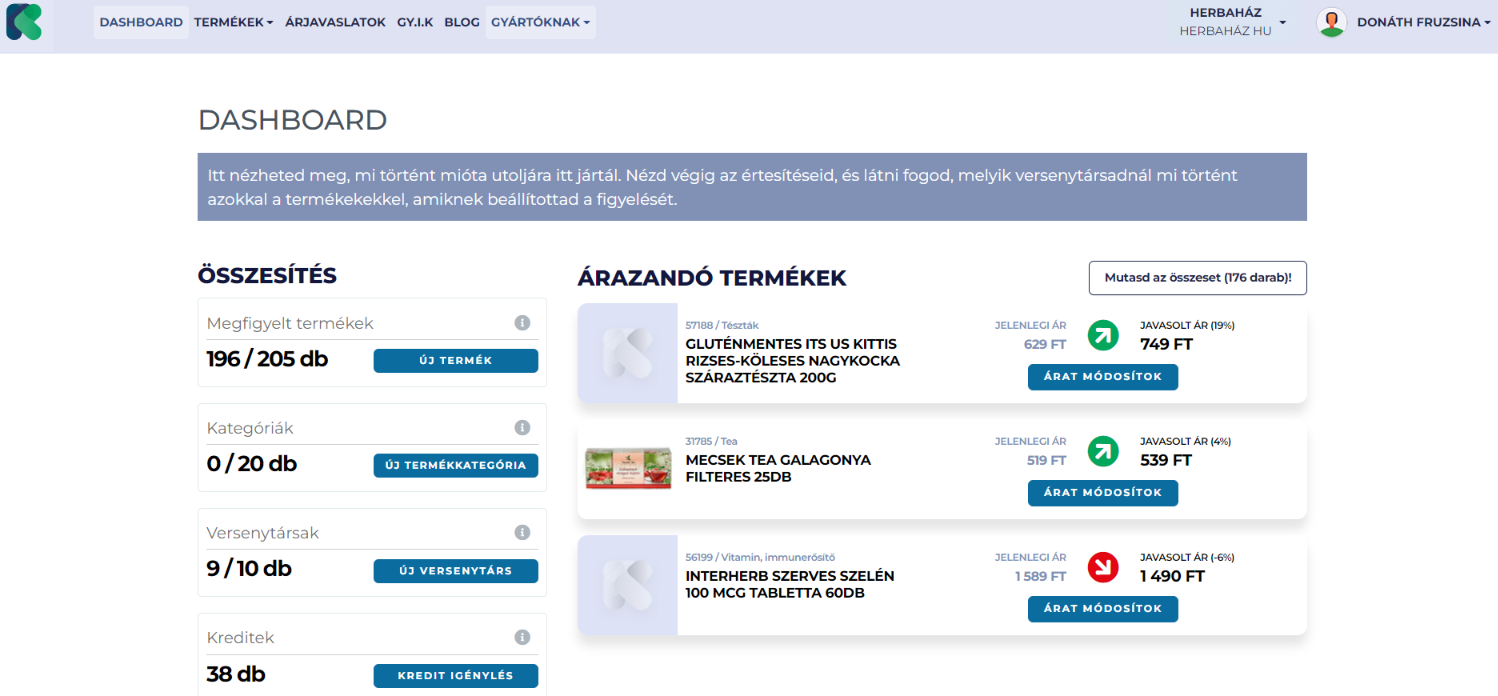
Task: Click the info icon beside Versenytársak
Action: (x=523, y=531)
